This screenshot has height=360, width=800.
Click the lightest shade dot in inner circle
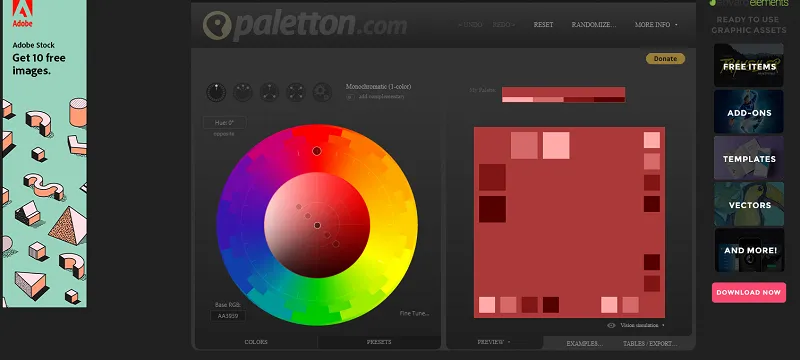pos(298,207)
